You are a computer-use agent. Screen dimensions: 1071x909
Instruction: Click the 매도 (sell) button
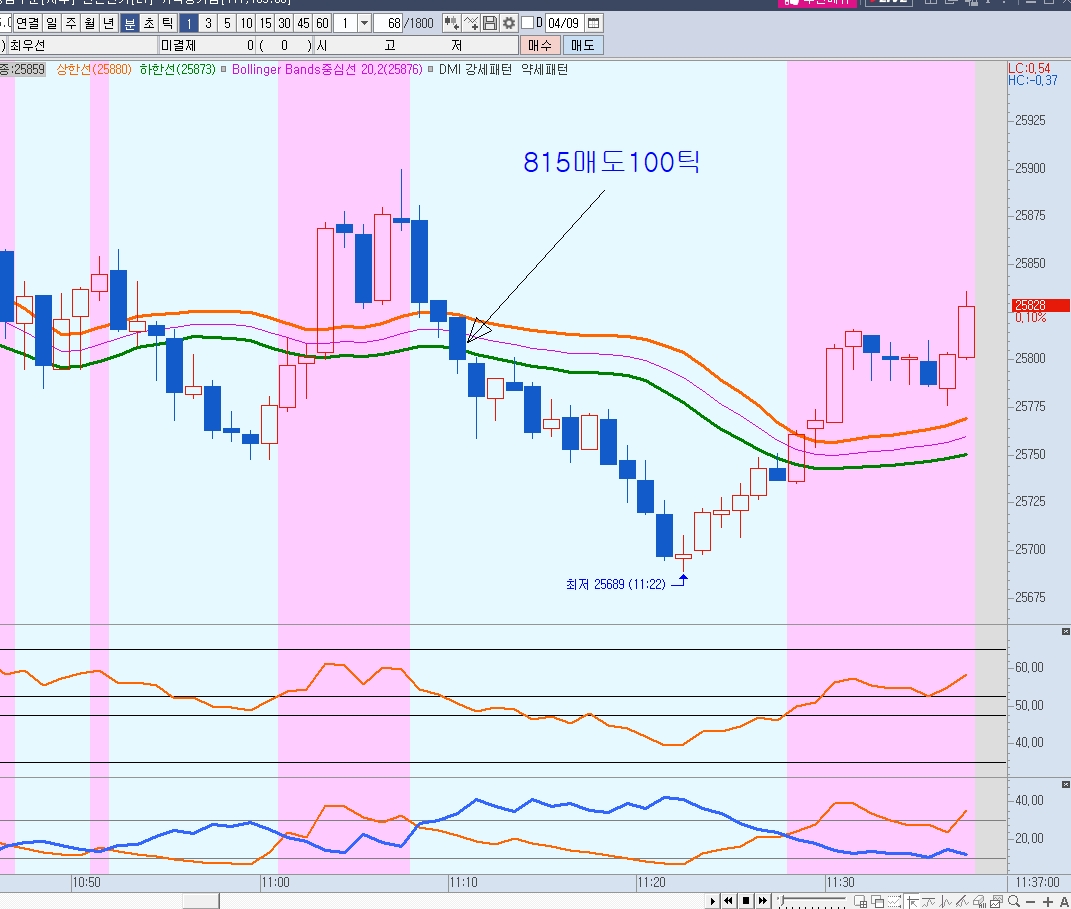pos(582,45)
